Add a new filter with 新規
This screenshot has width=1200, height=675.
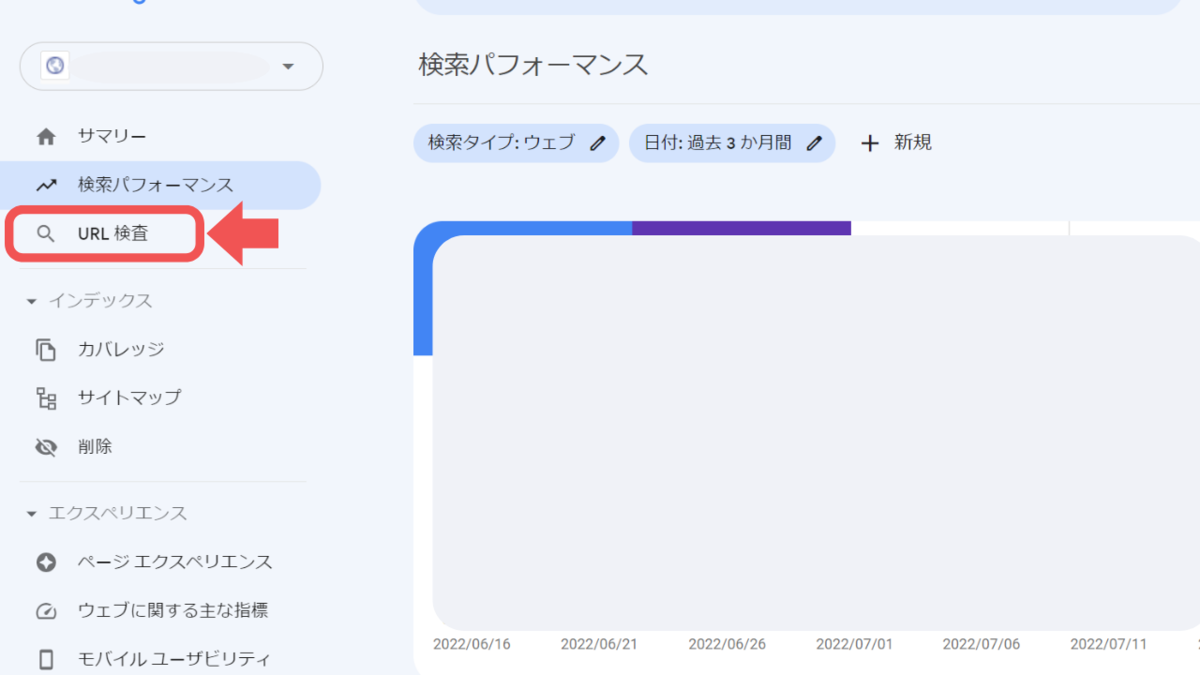896,143
